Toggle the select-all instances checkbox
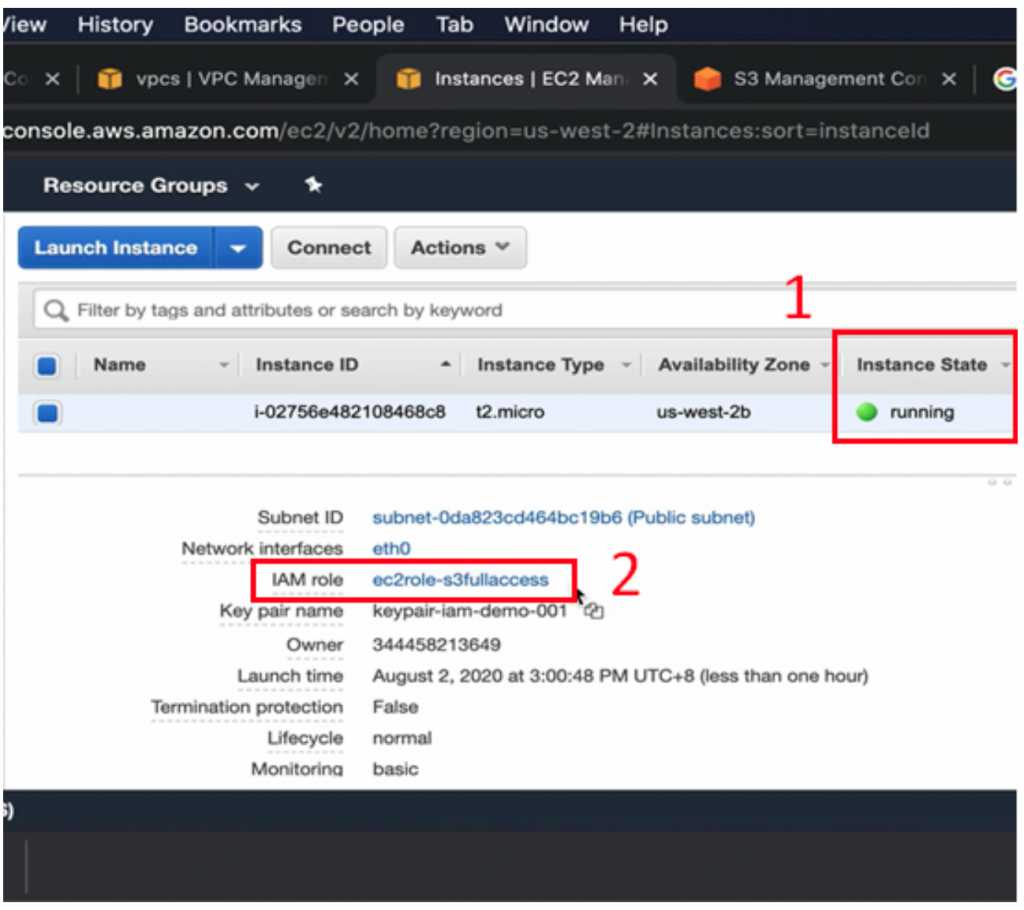1024x910 pixels. point(47,365)
